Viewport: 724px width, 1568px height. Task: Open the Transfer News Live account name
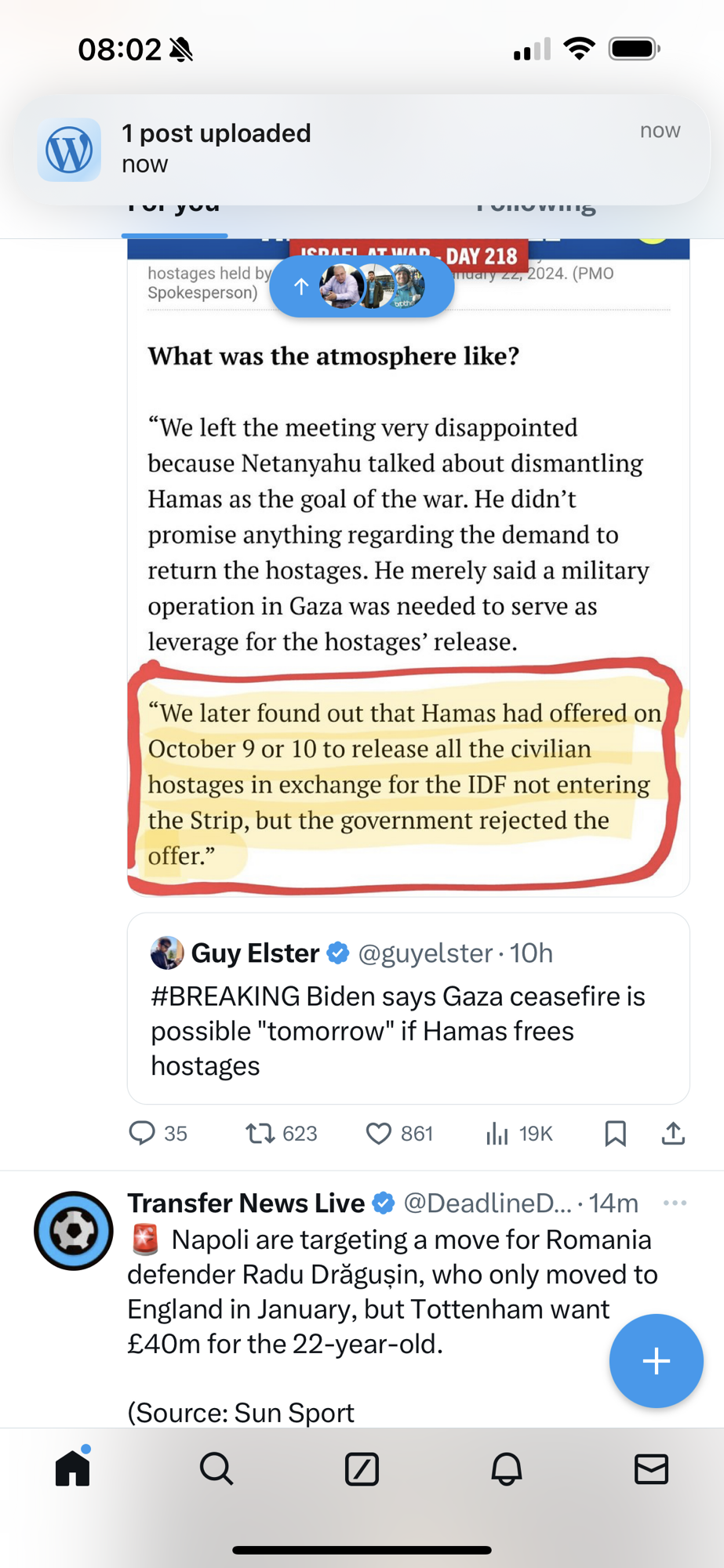coord(246,1203)
